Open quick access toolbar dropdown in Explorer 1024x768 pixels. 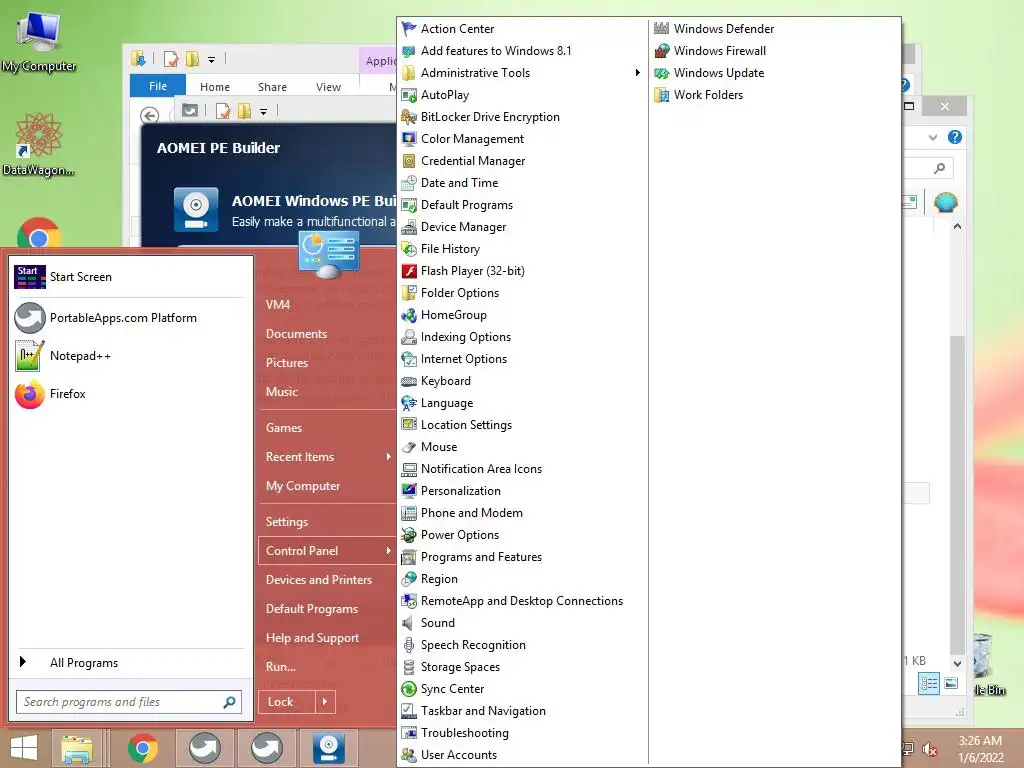211,59
